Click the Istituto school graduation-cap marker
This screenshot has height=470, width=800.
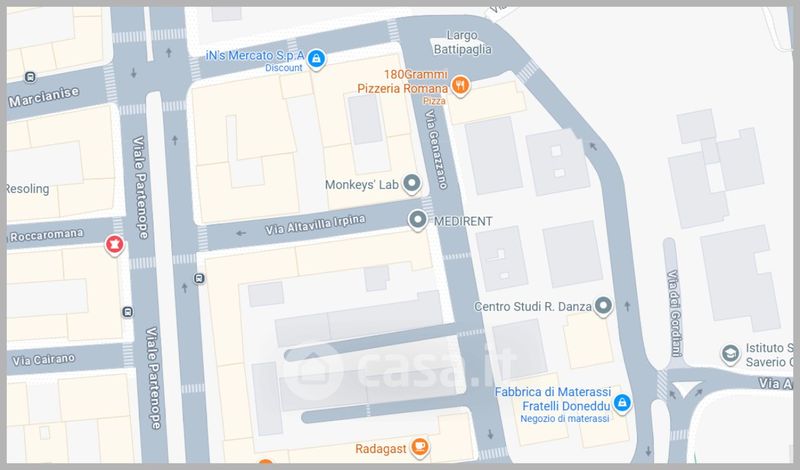[x=730, y=354]
